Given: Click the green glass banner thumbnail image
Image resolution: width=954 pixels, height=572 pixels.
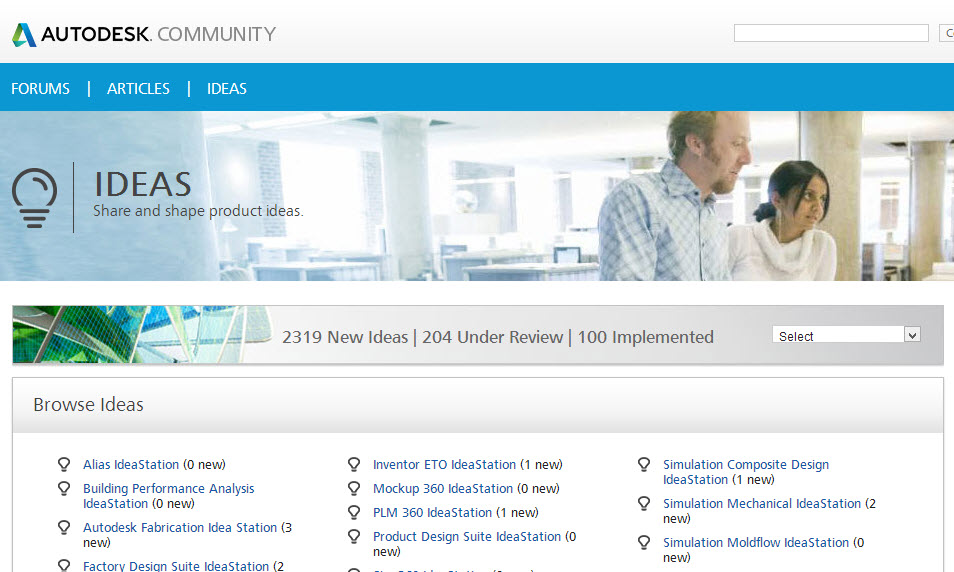Looking at the screenshot, I should [x=142, y=335].
